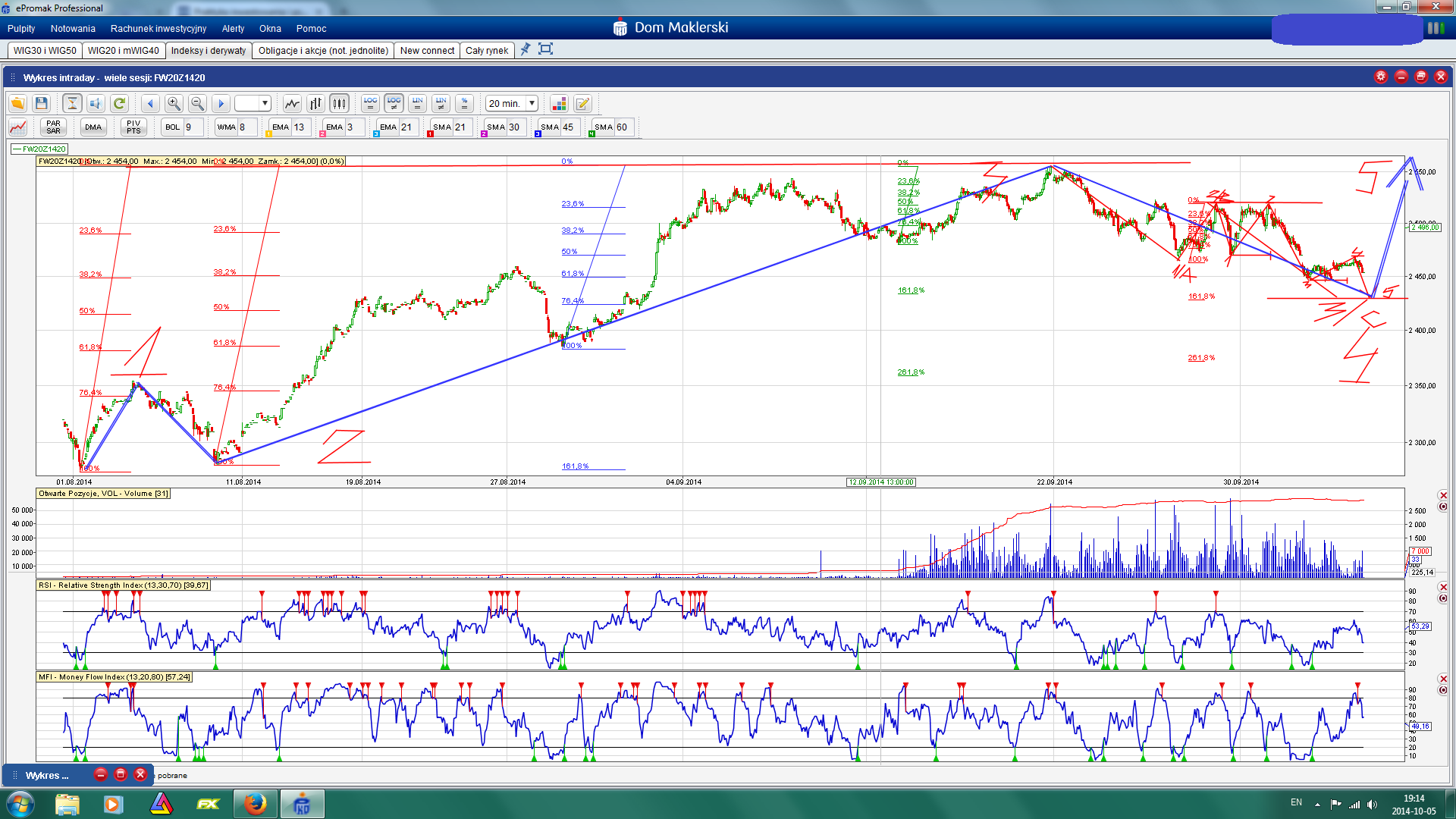The image size is (1456, 819).
Task: Click the refresh chart icon
Action: 119,104
